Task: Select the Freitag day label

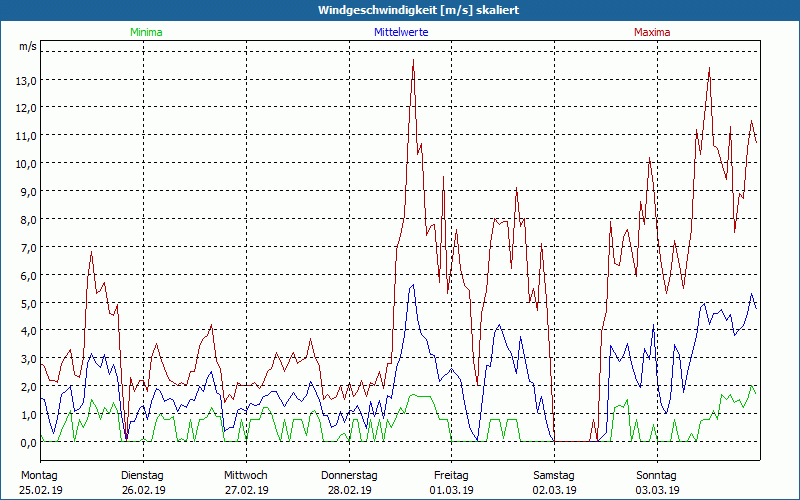Action: coord(452,475)
